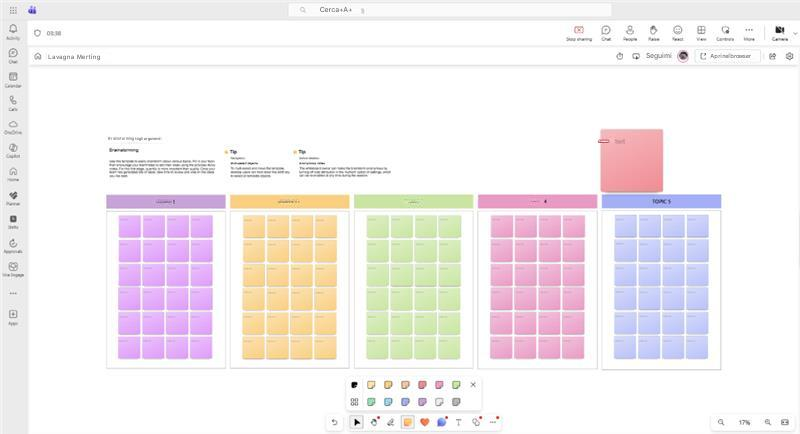The height and width of the screenshot is (434, 800).
Task: Pick the gray sticky note color
Action: 456,402
